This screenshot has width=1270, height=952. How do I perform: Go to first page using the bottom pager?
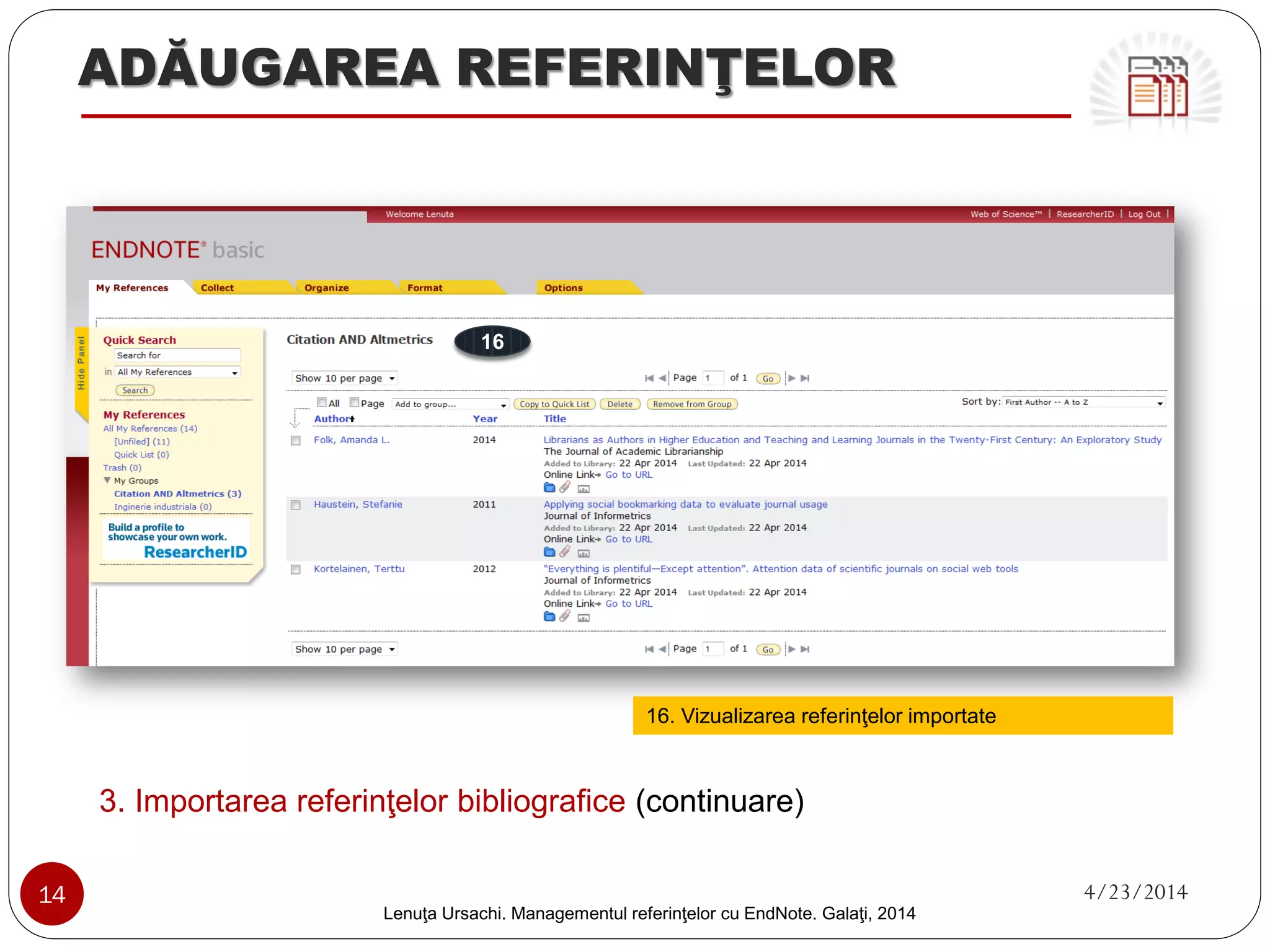coord(649,649)
